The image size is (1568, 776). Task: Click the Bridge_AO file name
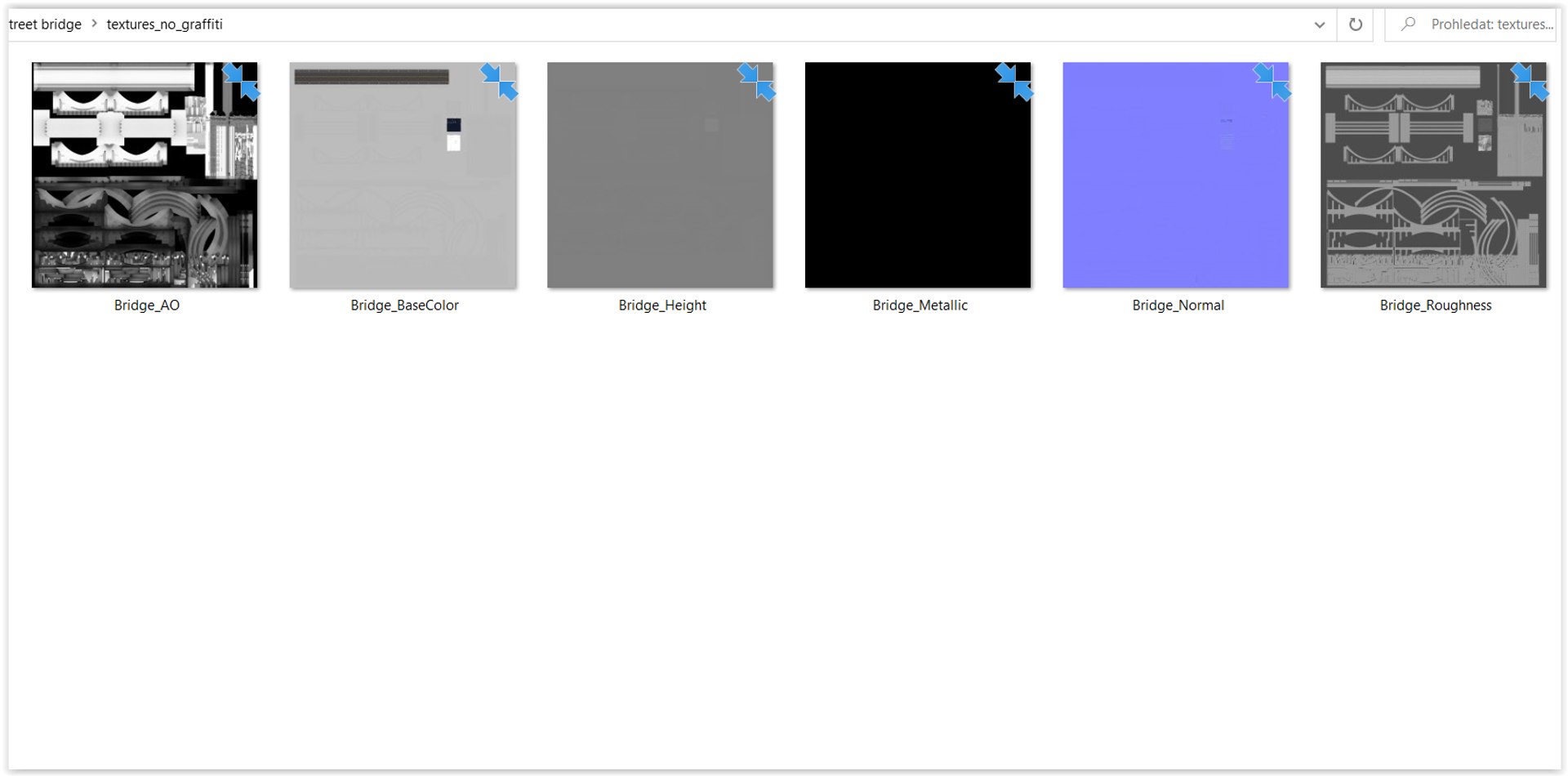click(147, 305)
